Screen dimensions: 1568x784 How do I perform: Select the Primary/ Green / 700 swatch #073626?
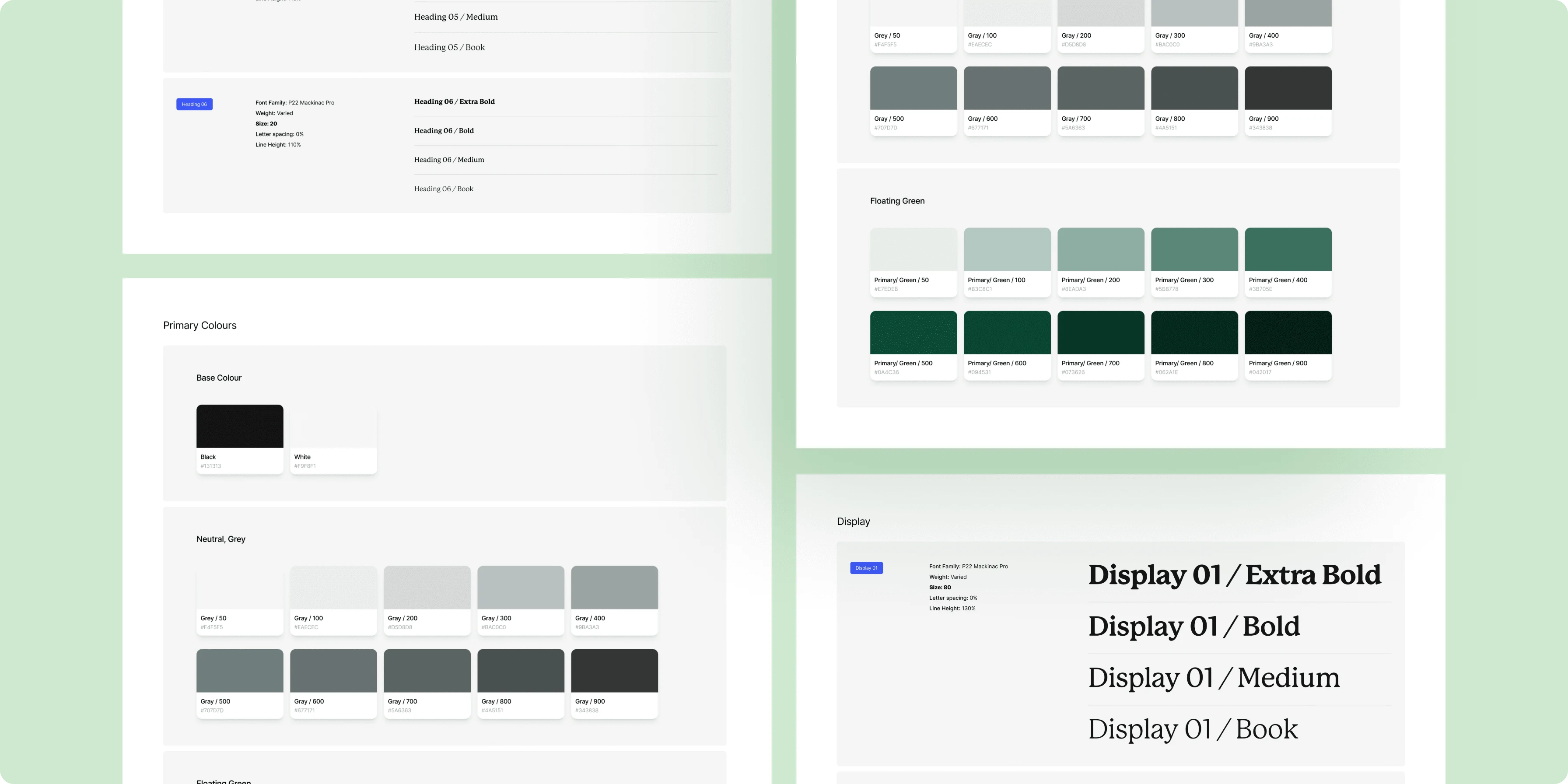1100,332
